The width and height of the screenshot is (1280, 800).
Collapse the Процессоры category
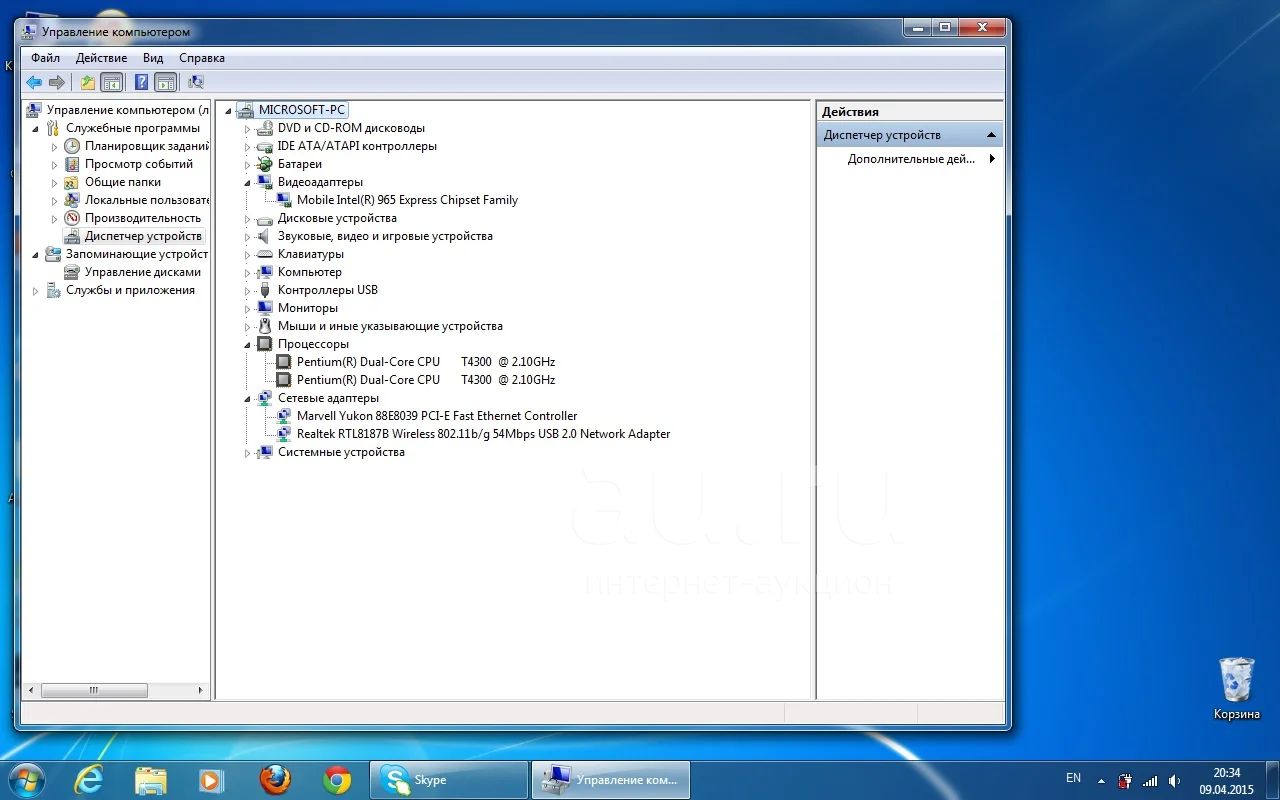[x=248, y=345]
